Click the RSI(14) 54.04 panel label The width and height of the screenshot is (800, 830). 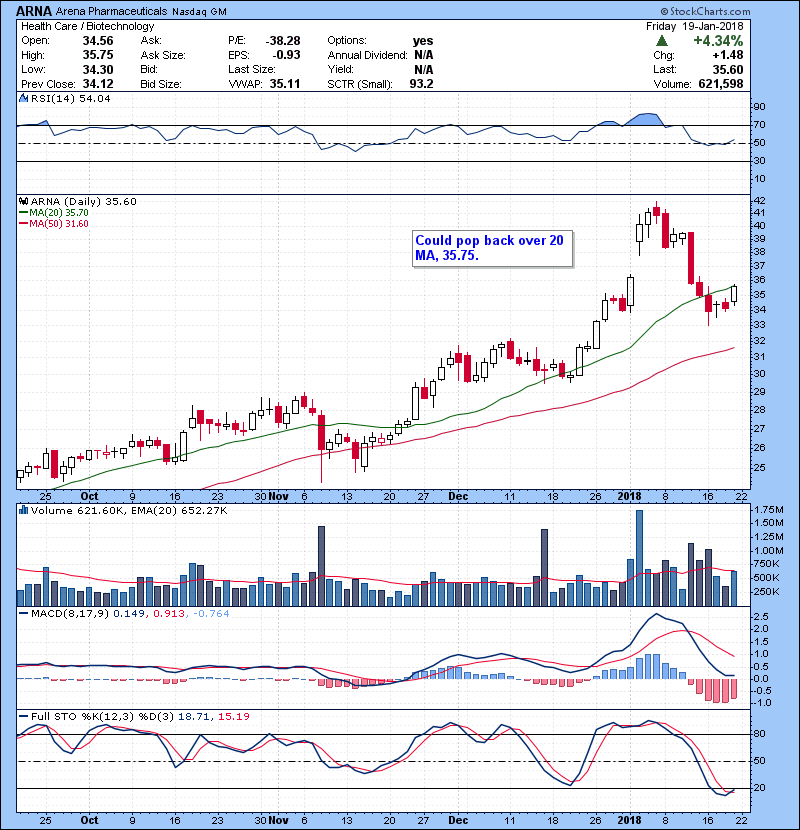[x=70, y=98]
